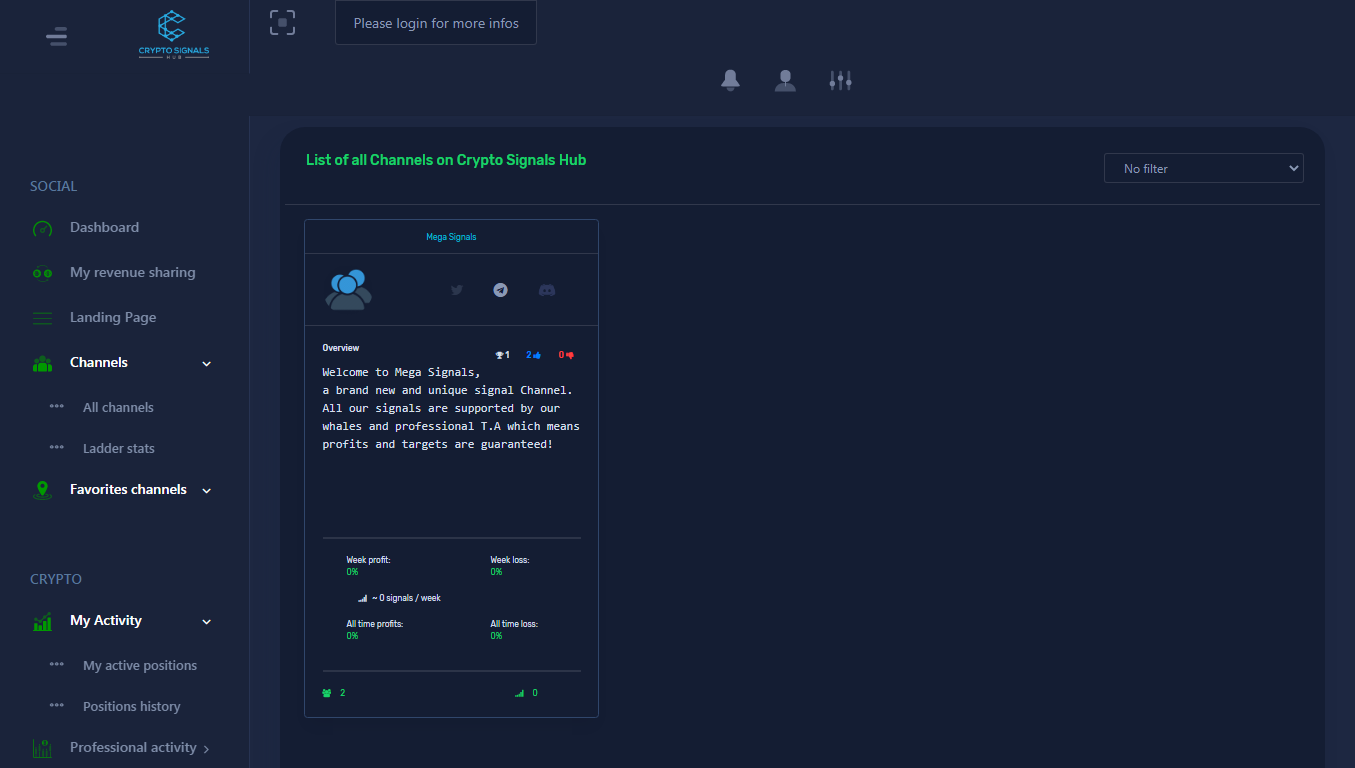Viewport: 1355px width, 768px height.
Task: Click Please login for more infos button
Action: [x=436, y=23]
